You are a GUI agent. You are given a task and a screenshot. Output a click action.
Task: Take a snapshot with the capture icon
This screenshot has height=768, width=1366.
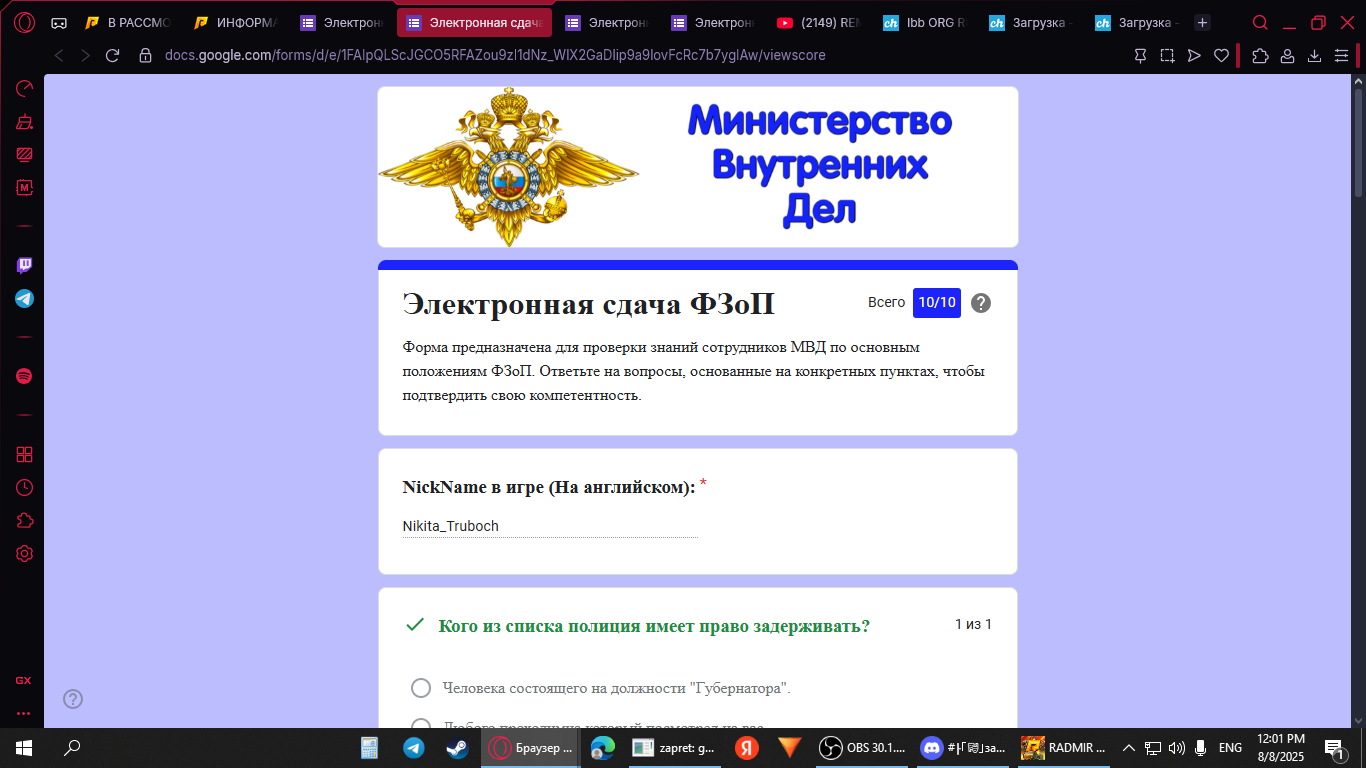point(1167,56)
